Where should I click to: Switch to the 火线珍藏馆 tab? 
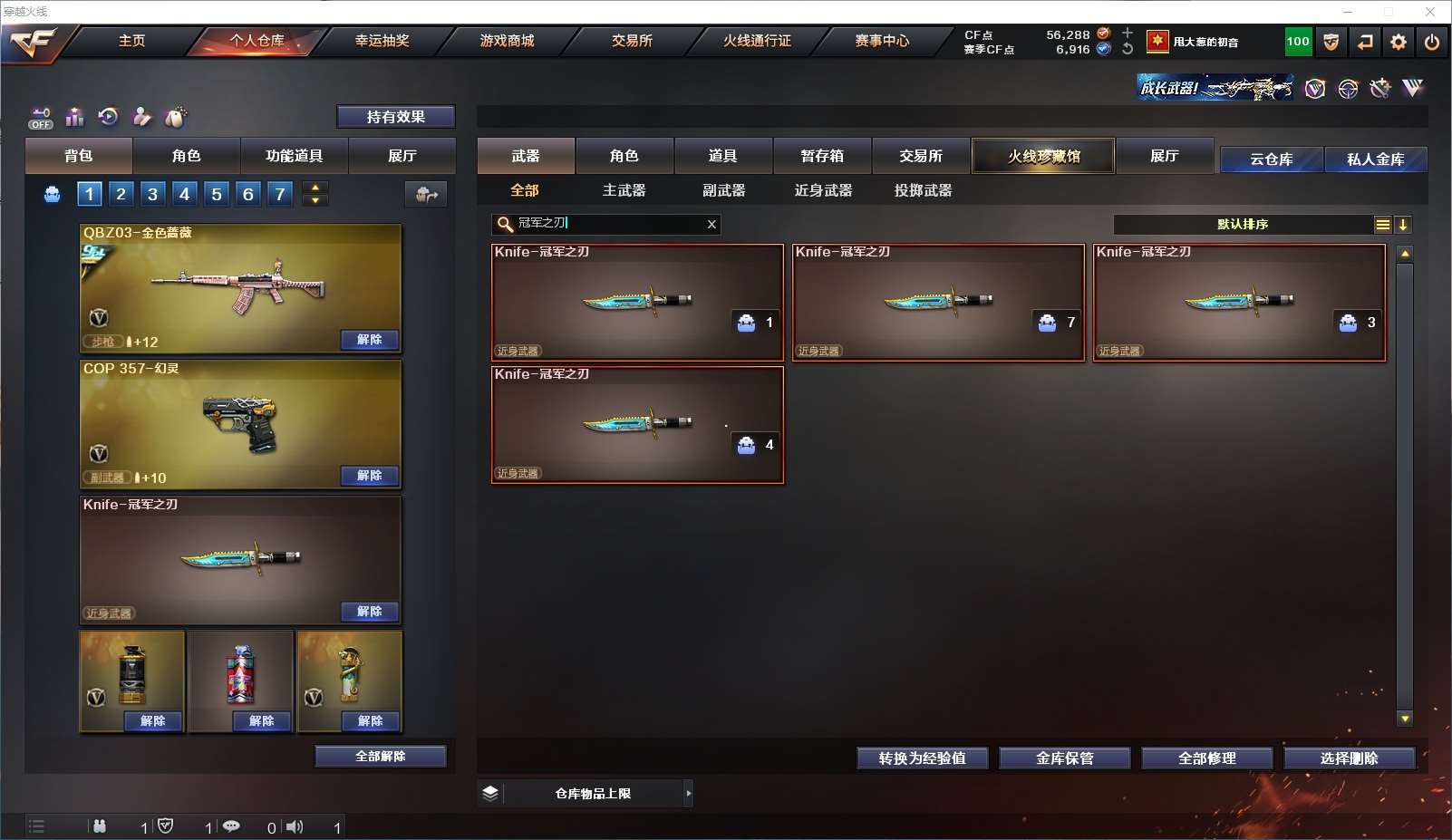[1043, 156]
